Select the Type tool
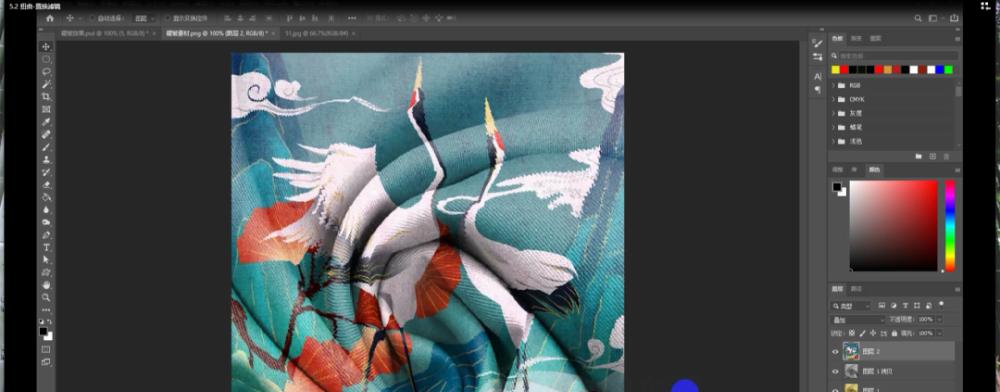Image resolution: width=1000 pixels, height=392 pixels. 46,247
